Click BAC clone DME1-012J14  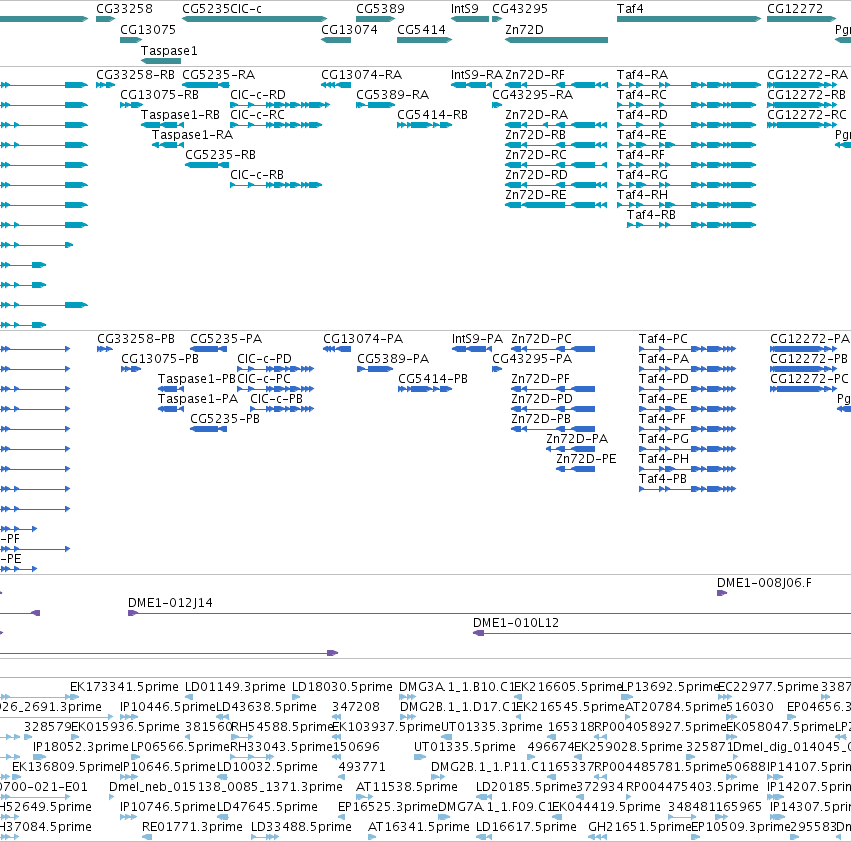[x=170, y=603]
